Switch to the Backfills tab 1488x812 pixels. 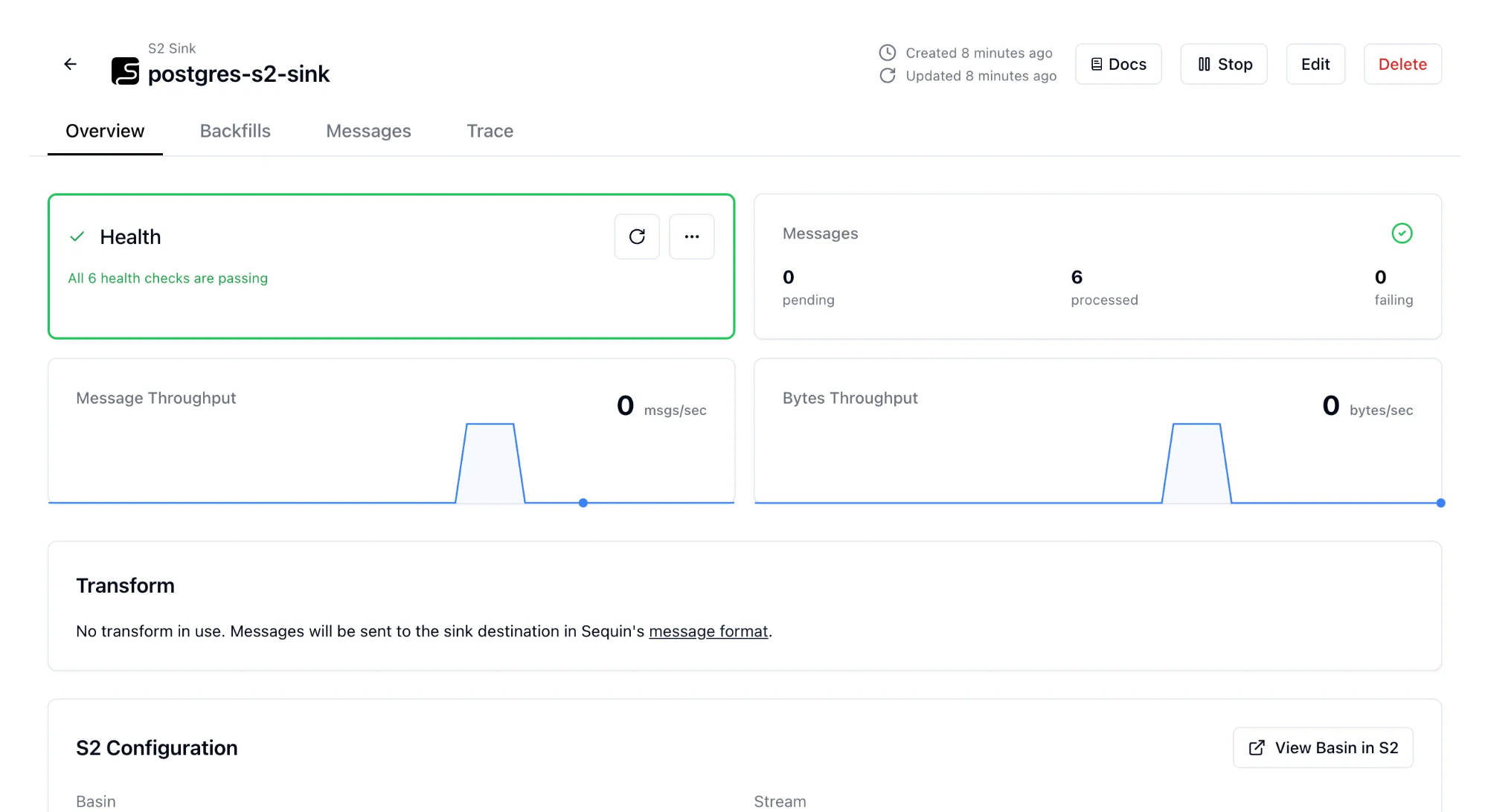click(235, 131)
